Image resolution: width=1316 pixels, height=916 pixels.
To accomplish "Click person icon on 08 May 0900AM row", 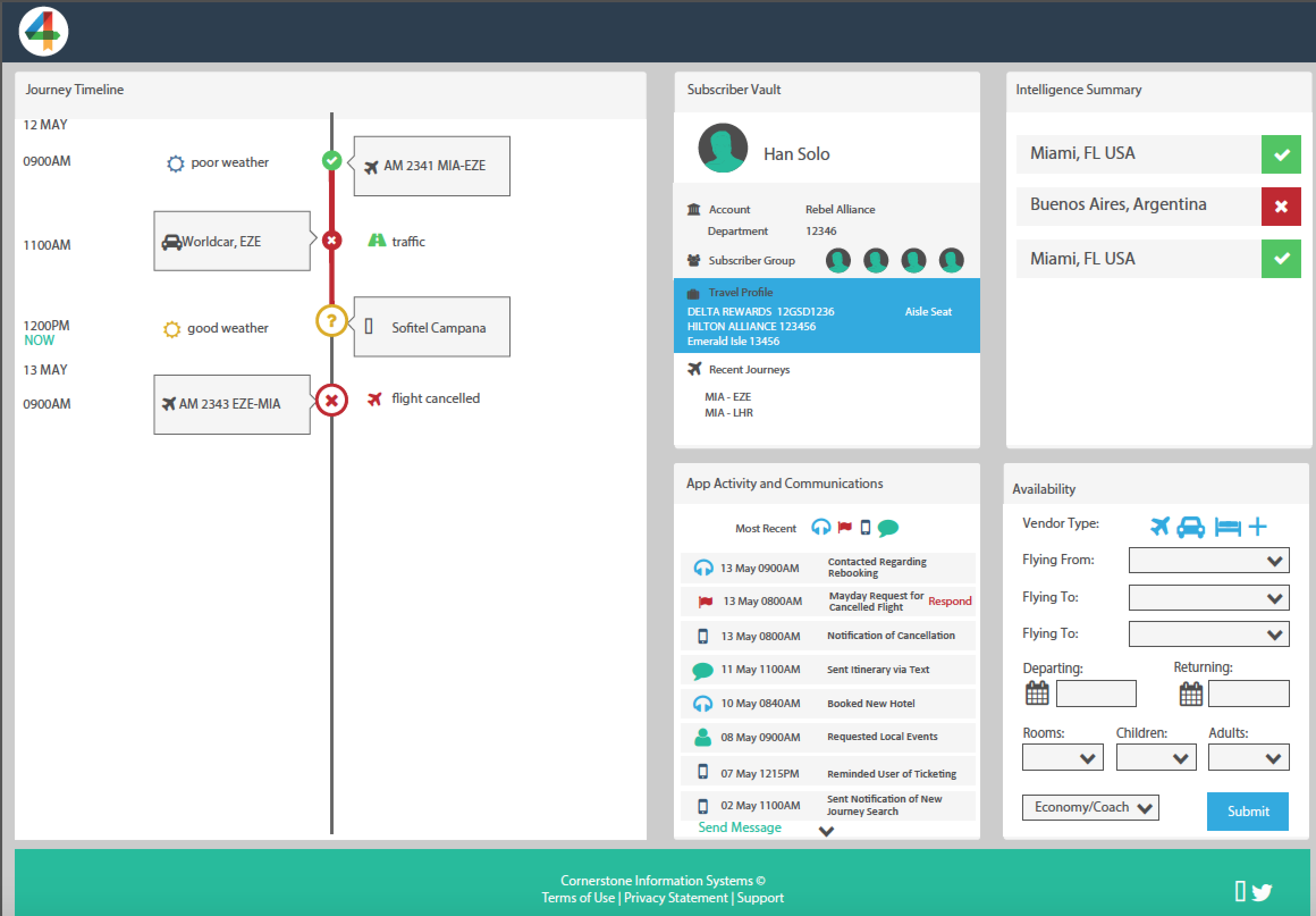I will pyautogui.click(x=703, y=737).
